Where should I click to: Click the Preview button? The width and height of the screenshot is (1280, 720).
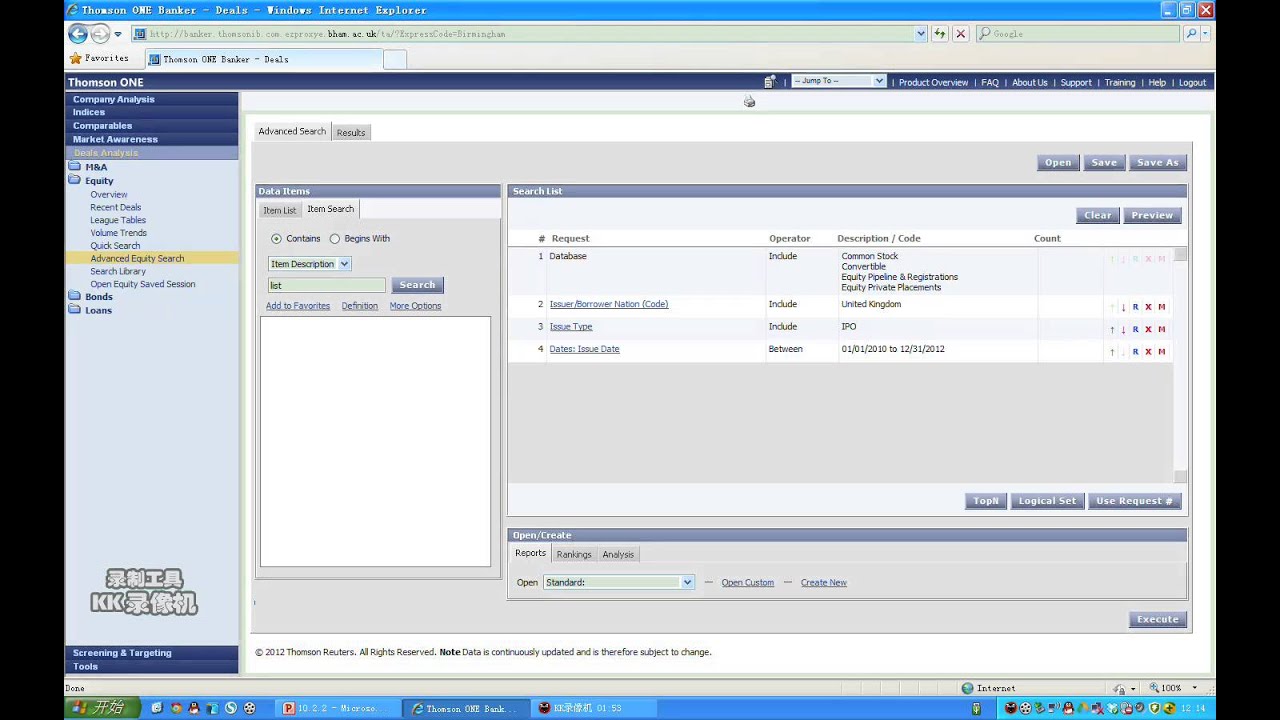point(1152,215)
